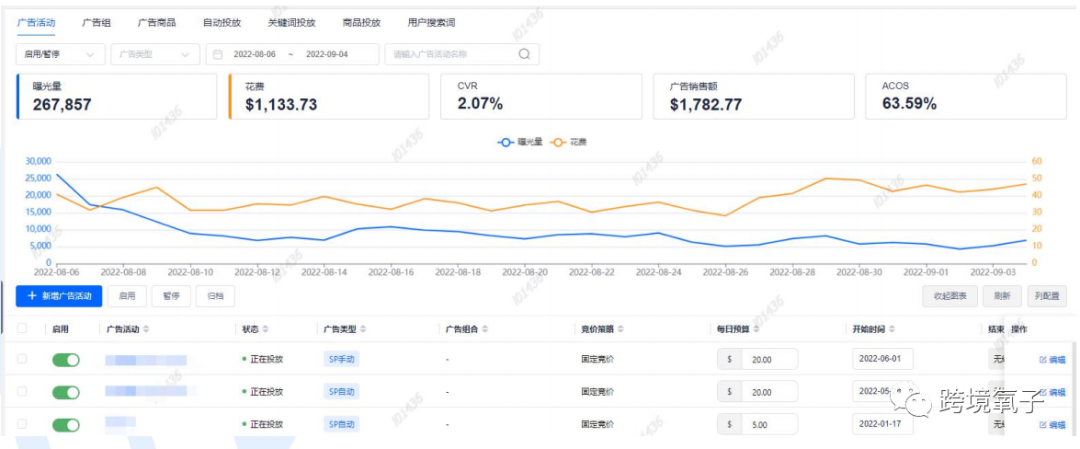Hide the 曝光量 series via chart legend
Viewport: 1080px width, 449px height.
click(520, 142)
